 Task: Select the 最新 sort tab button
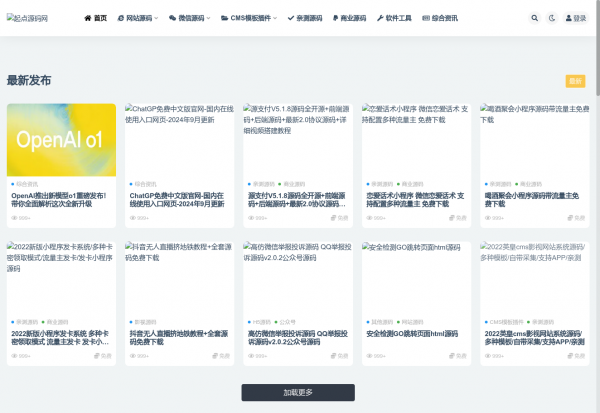point(576,81)
